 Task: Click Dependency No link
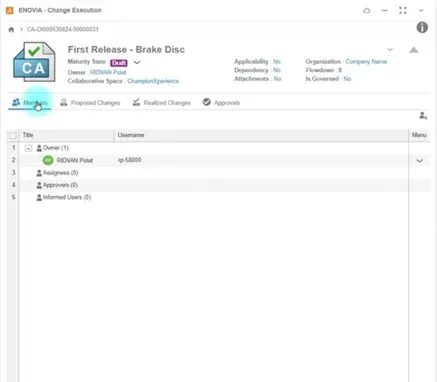[x=277, y=70]
